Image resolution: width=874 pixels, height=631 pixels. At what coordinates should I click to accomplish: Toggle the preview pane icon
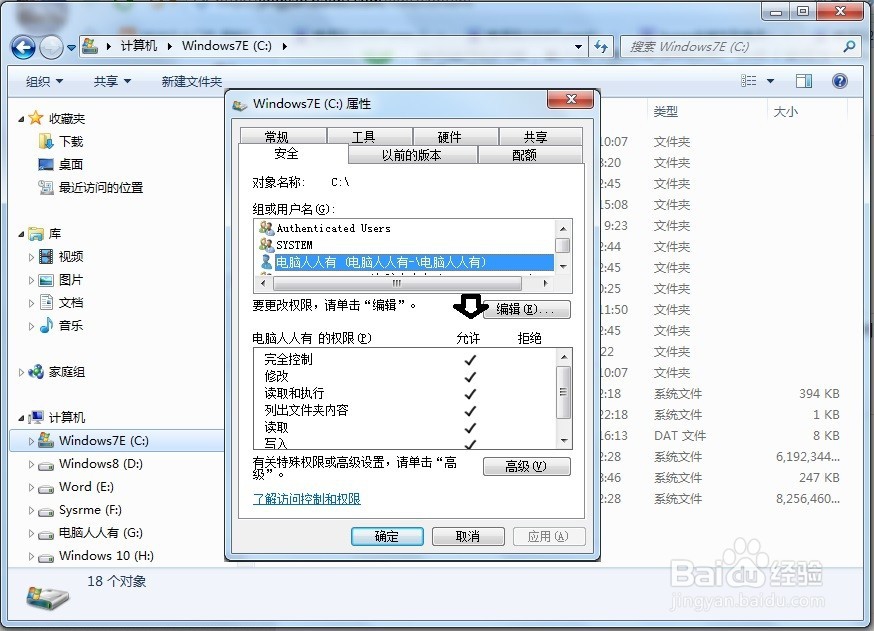click(x=803, y=81)
